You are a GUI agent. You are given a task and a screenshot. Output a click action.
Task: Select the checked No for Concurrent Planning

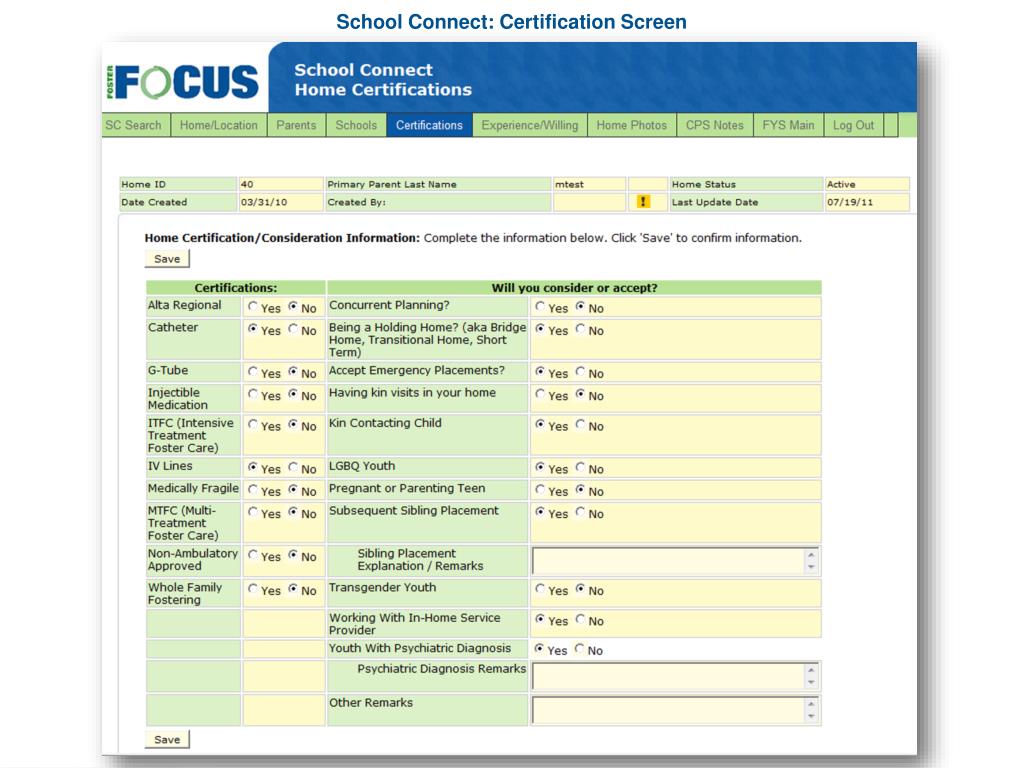[x=581, y=306]
